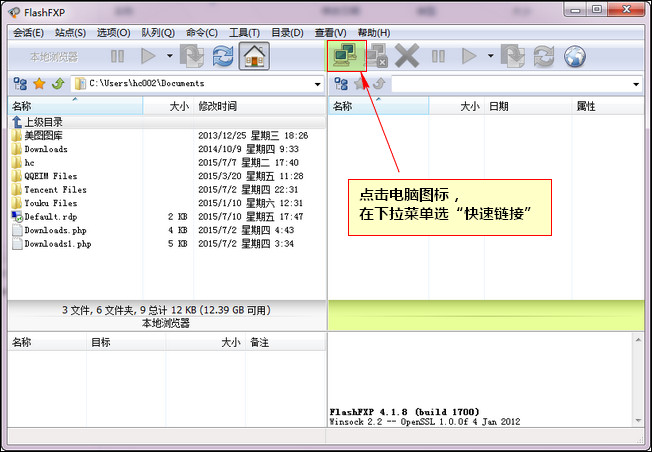Open the 队列(Q) menu
652x452 pixels.
tap(158, 33)
